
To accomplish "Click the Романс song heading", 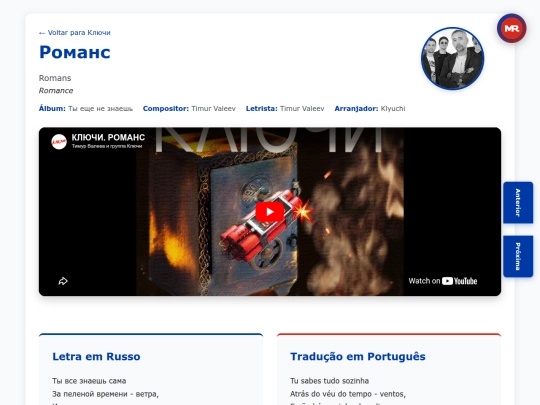I will click(x=75, y=52).
